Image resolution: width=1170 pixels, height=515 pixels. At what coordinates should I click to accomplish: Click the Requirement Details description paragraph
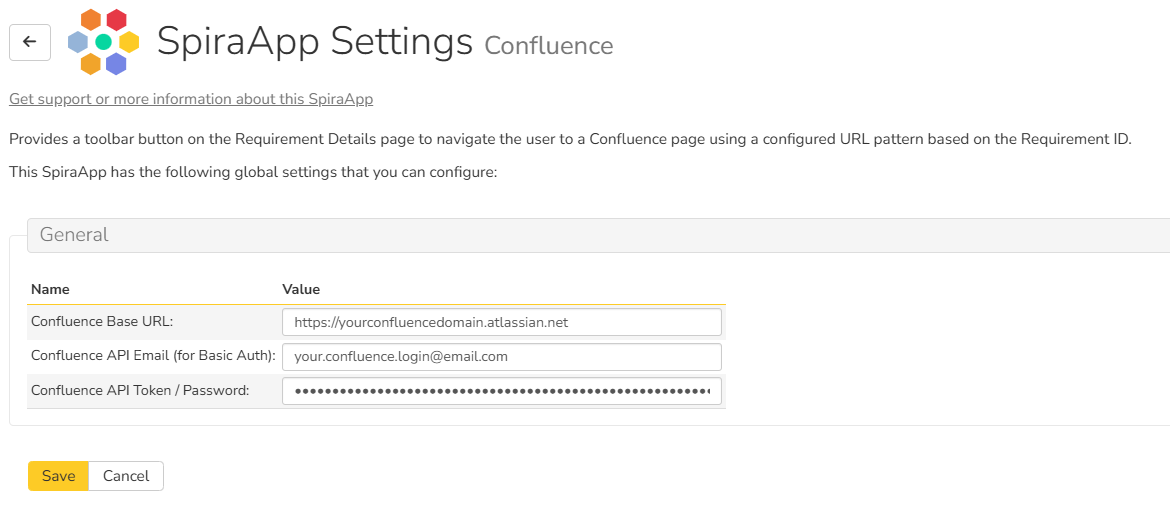coord(570,139)
